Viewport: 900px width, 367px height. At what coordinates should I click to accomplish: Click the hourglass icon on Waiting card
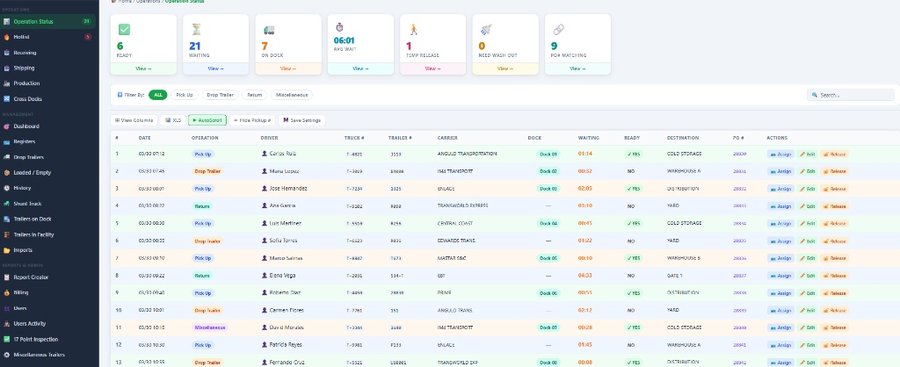tap(196, 29)
